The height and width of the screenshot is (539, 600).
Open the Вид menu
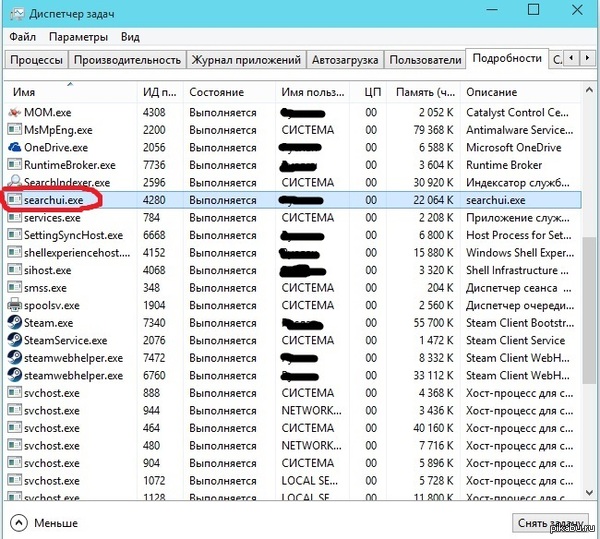(130, 37)
